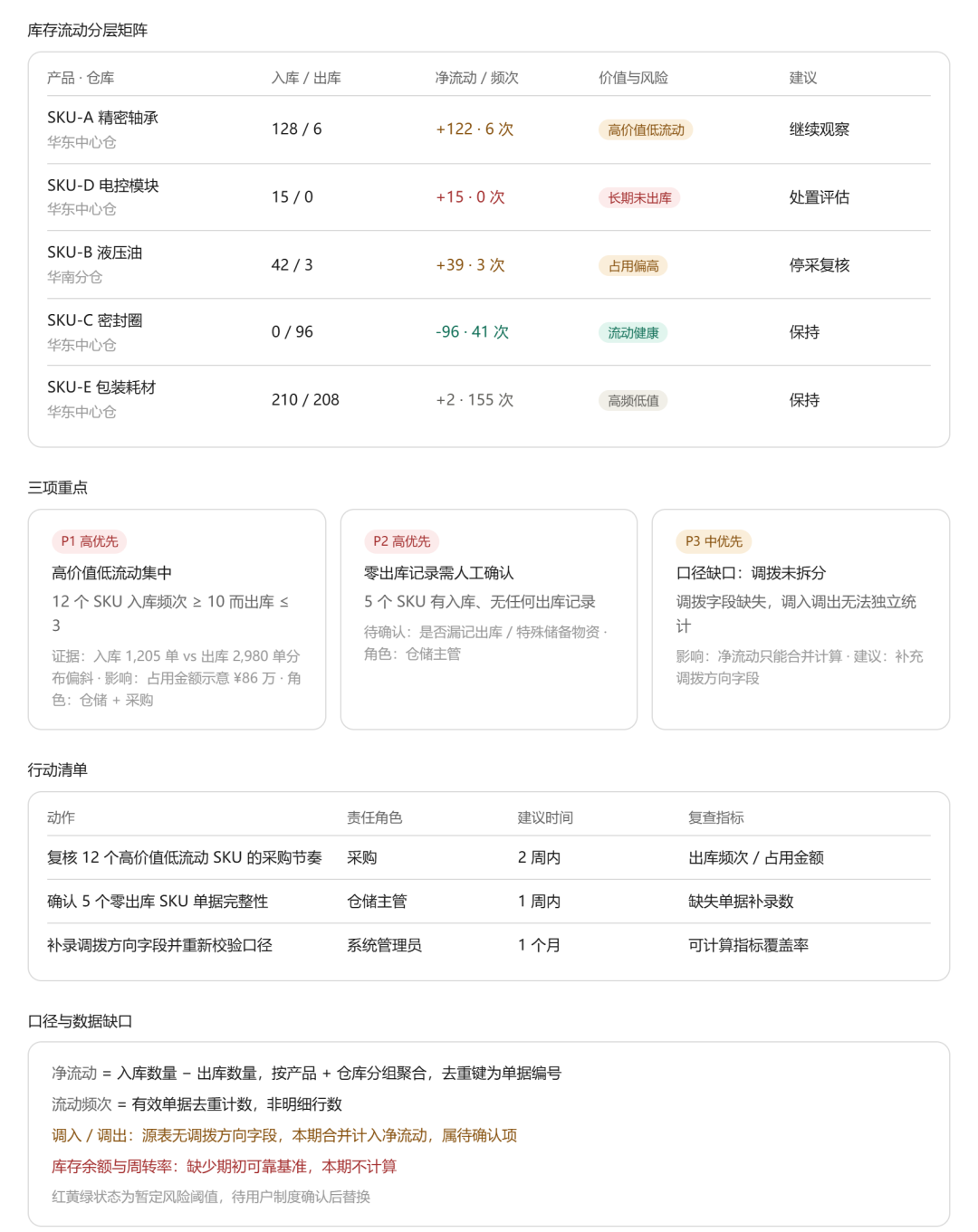Click the 1 周内 suggested time
This screenshot has height=1232, width=978.
pos(539,902)
